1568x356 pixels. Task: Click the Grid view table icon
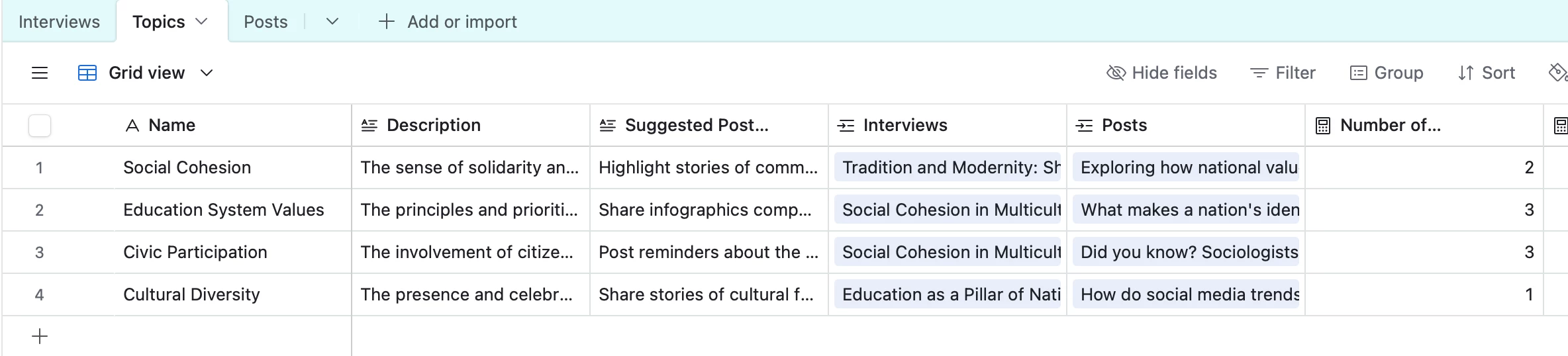pos(87,73)
